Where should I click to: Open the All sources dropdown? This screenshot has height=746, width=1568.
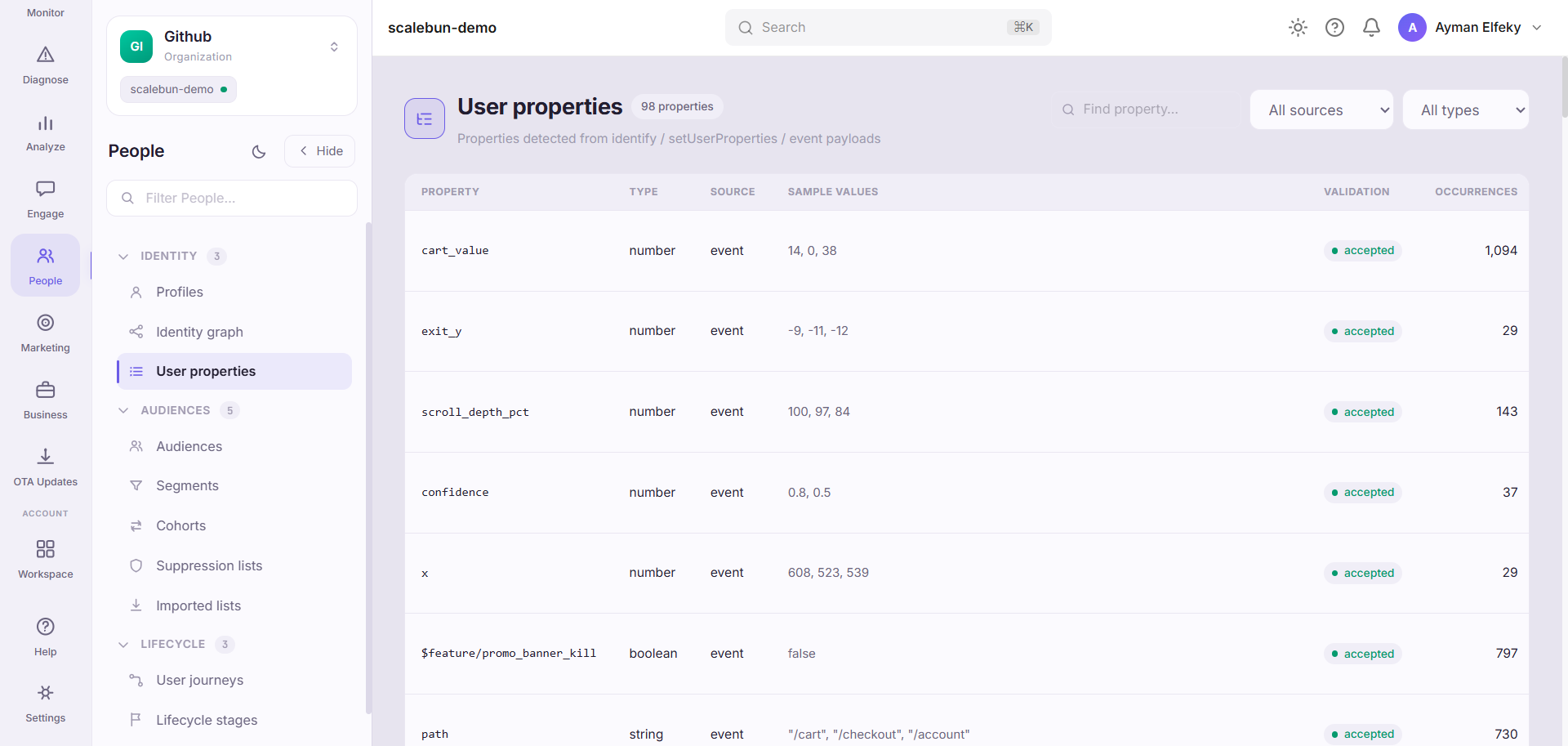click(x=1321, y=109)
